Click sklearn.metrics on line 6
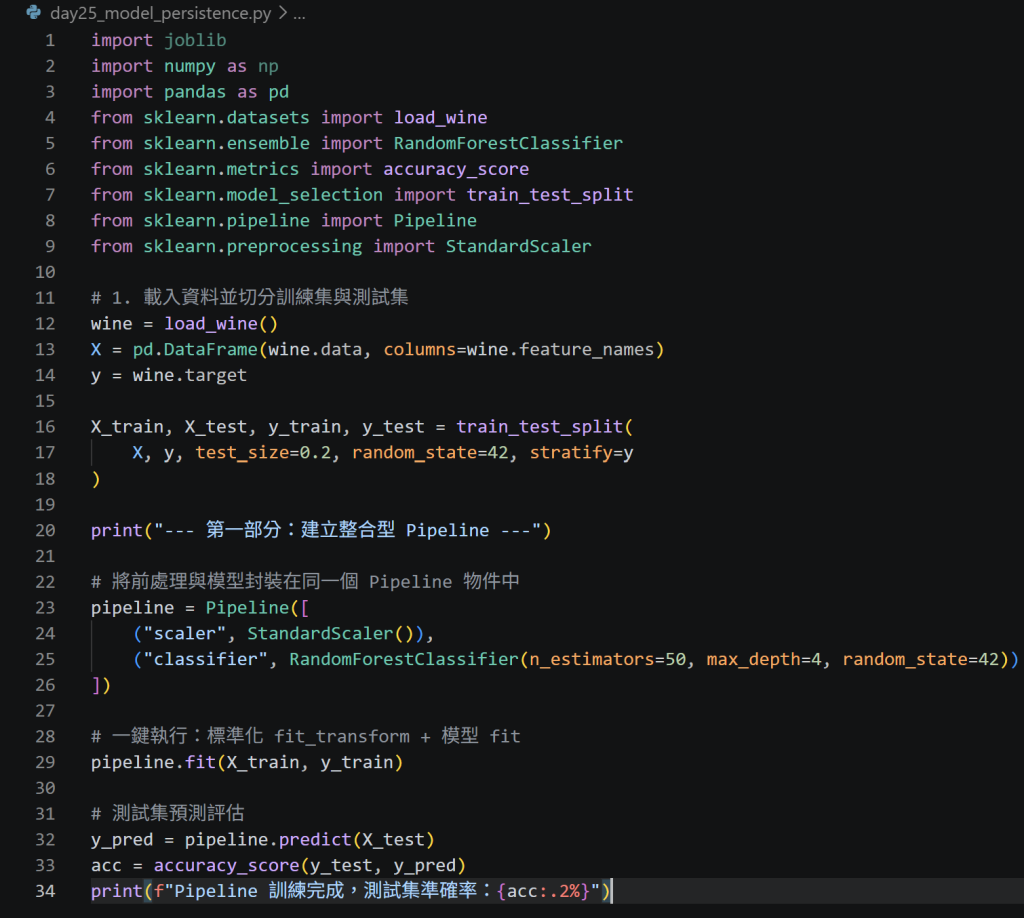This screenshot has height=918, width=1024. [x=221, y=169]
